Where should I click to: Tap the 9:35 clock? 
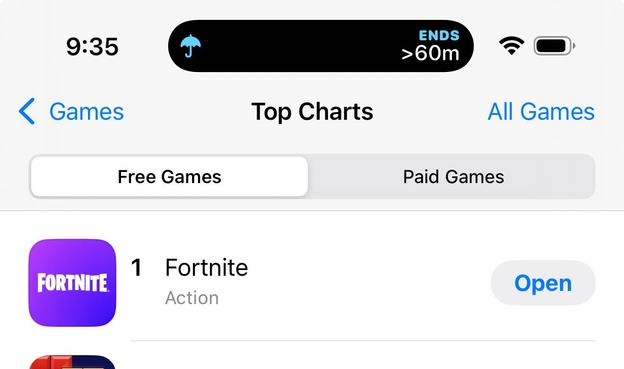point(92,47)
